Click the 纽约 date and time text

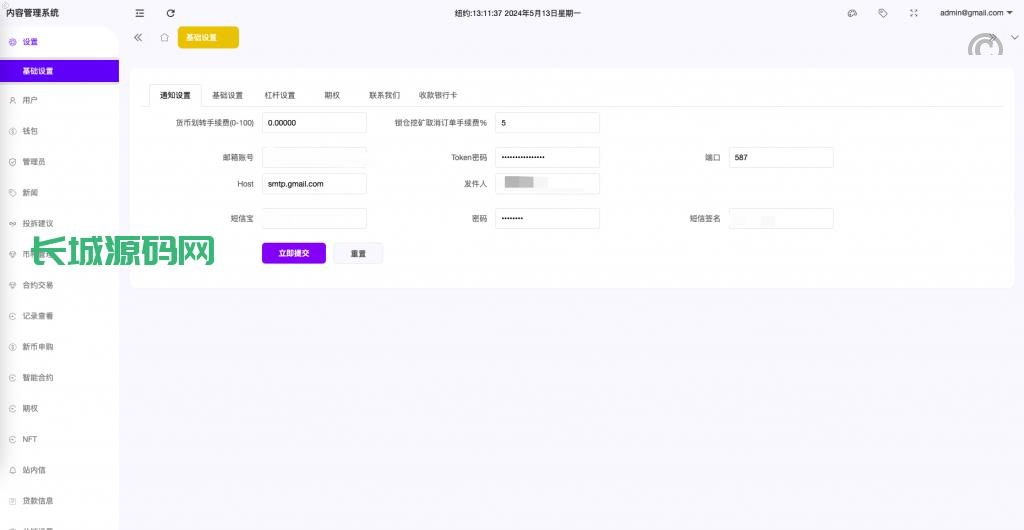(x=518, y=13)
